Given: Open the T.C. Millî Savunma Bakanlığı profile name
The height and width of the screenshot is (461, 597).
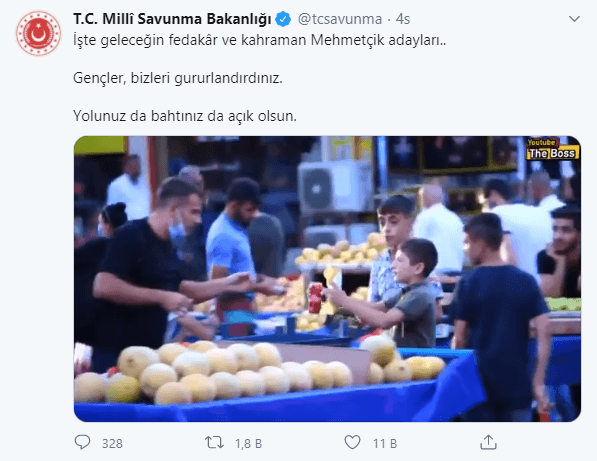Looking at the screenshot, I should coord(172,19).
